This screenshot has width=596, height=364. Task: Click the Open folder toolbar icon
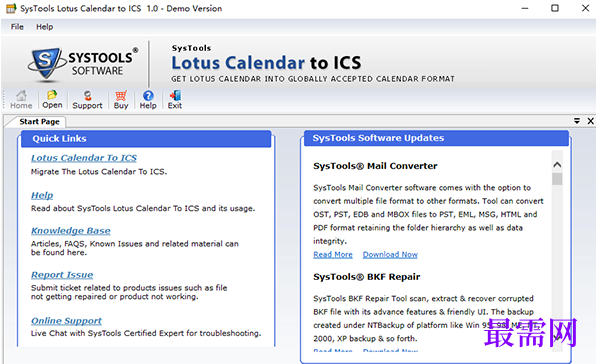click(x=52, y=100)
